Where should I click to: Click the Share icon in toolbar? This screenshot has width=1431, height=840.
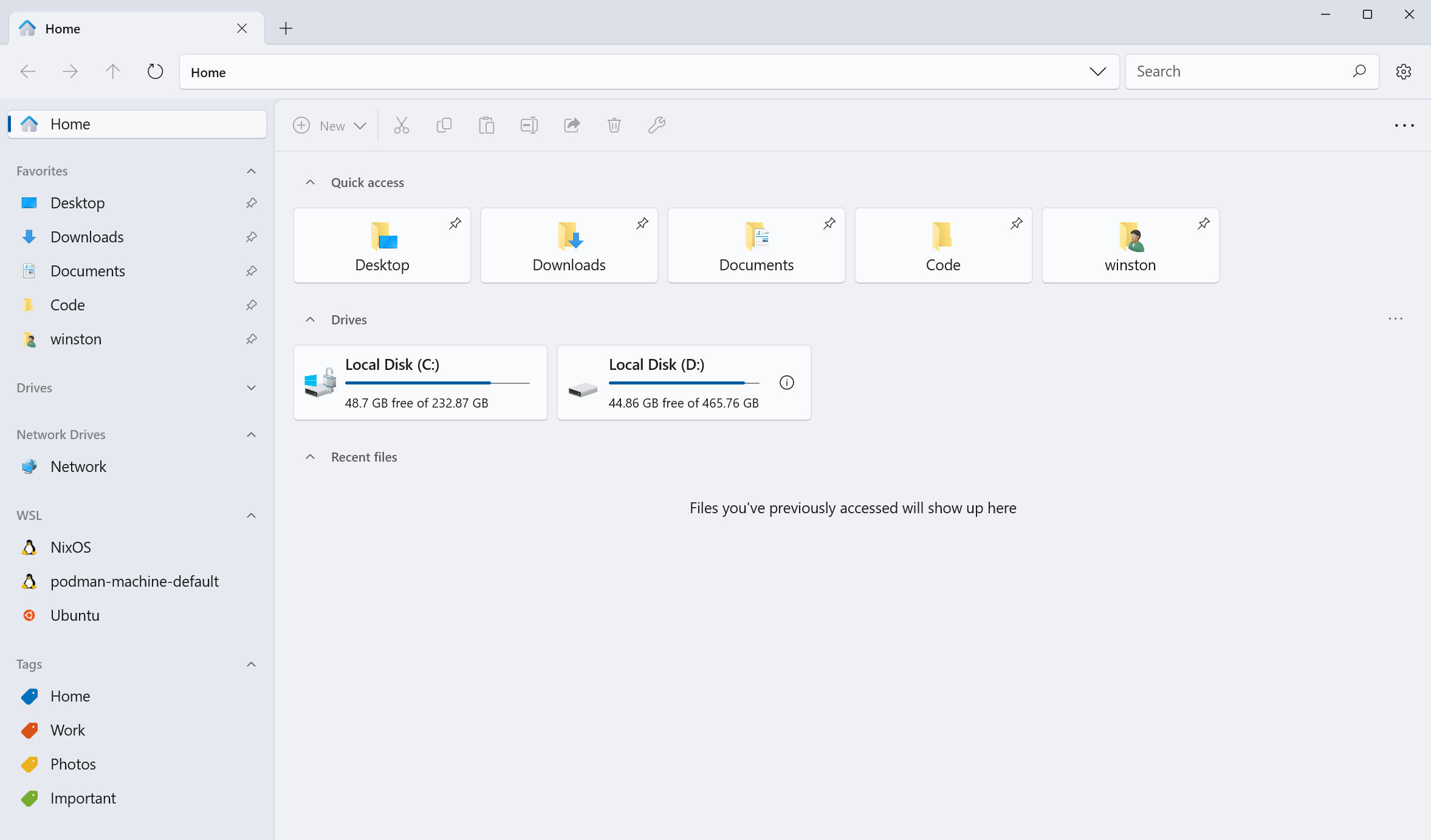[572, 126]
